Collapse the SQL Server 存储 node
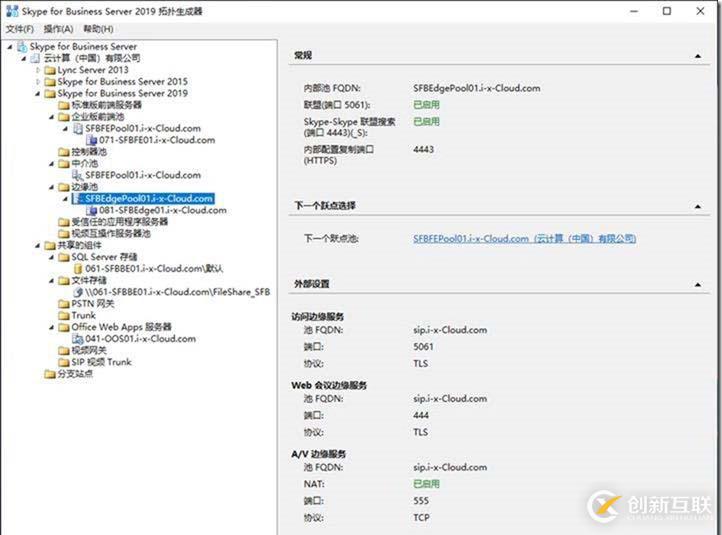 point(52,257)
